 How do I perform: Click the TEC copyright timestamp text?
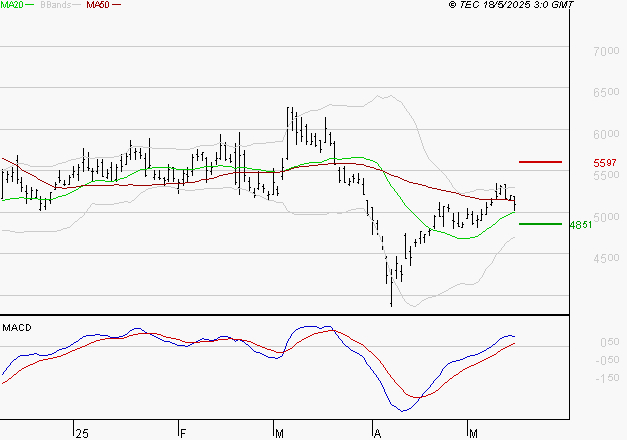pyautogui.click(x=511, y=6)
